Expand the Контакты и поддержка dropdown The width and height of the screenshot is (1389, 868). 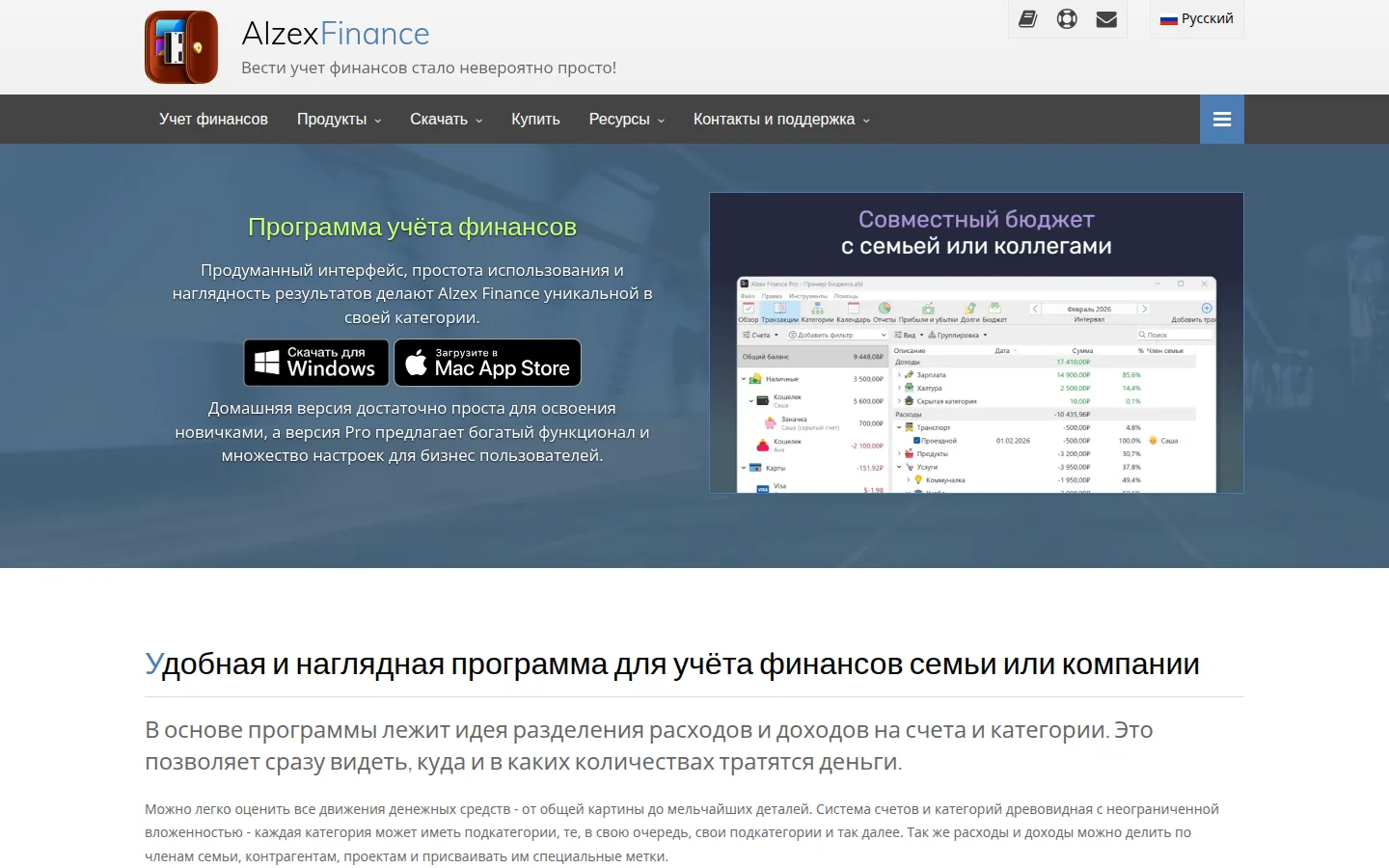click(x=781, y=120)
